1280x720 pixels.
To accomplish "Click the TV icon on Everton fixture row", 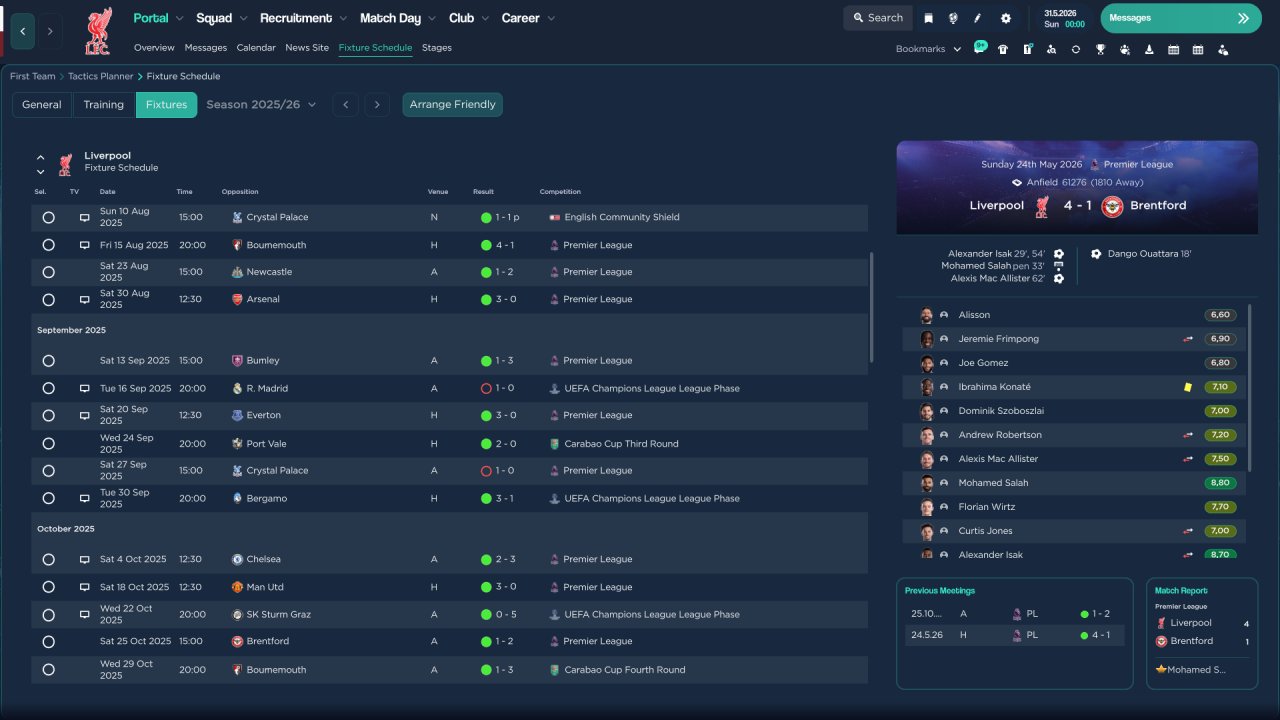I will click(85, 415).
